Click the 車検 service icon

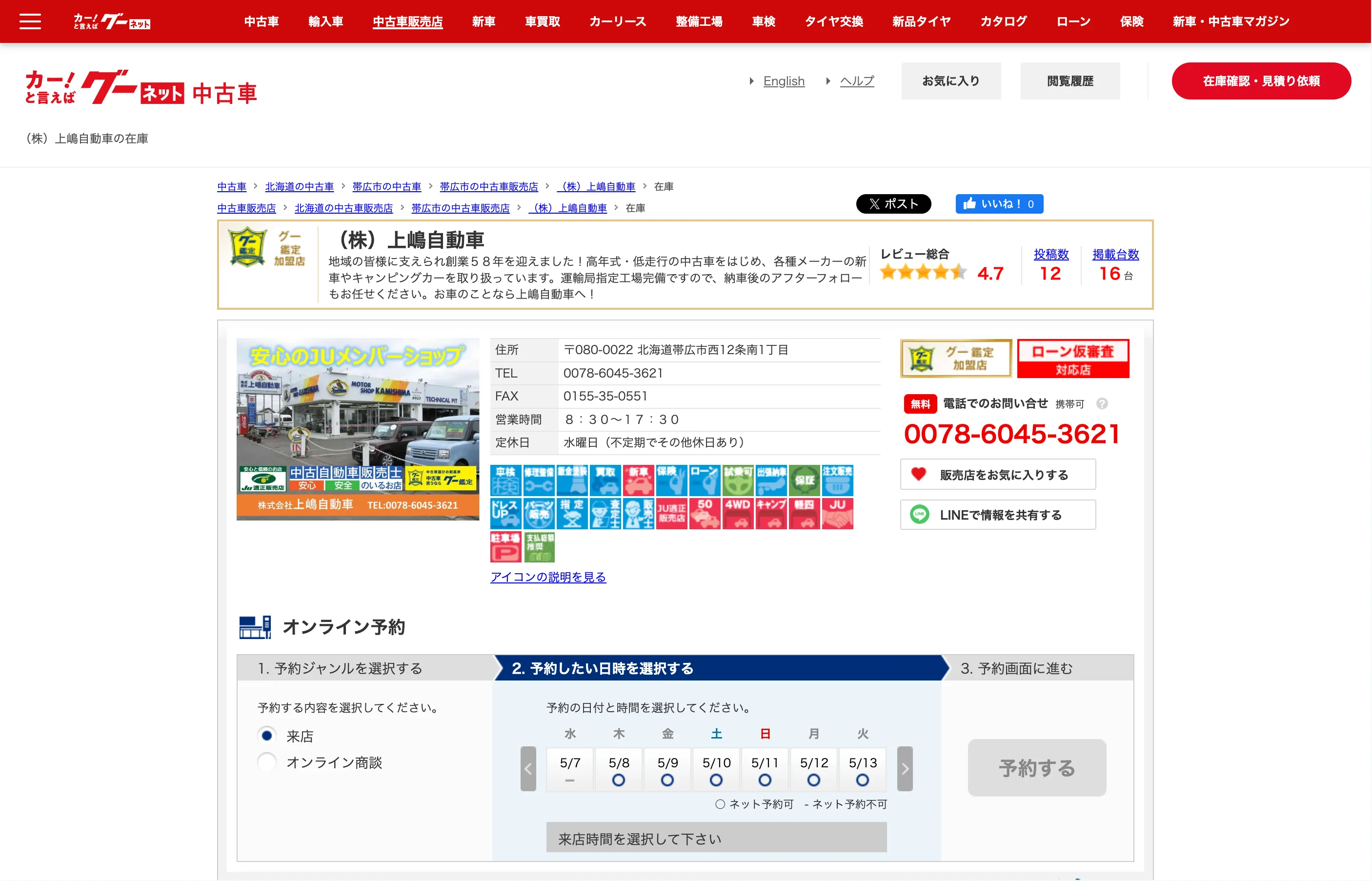tap(505, 480)
